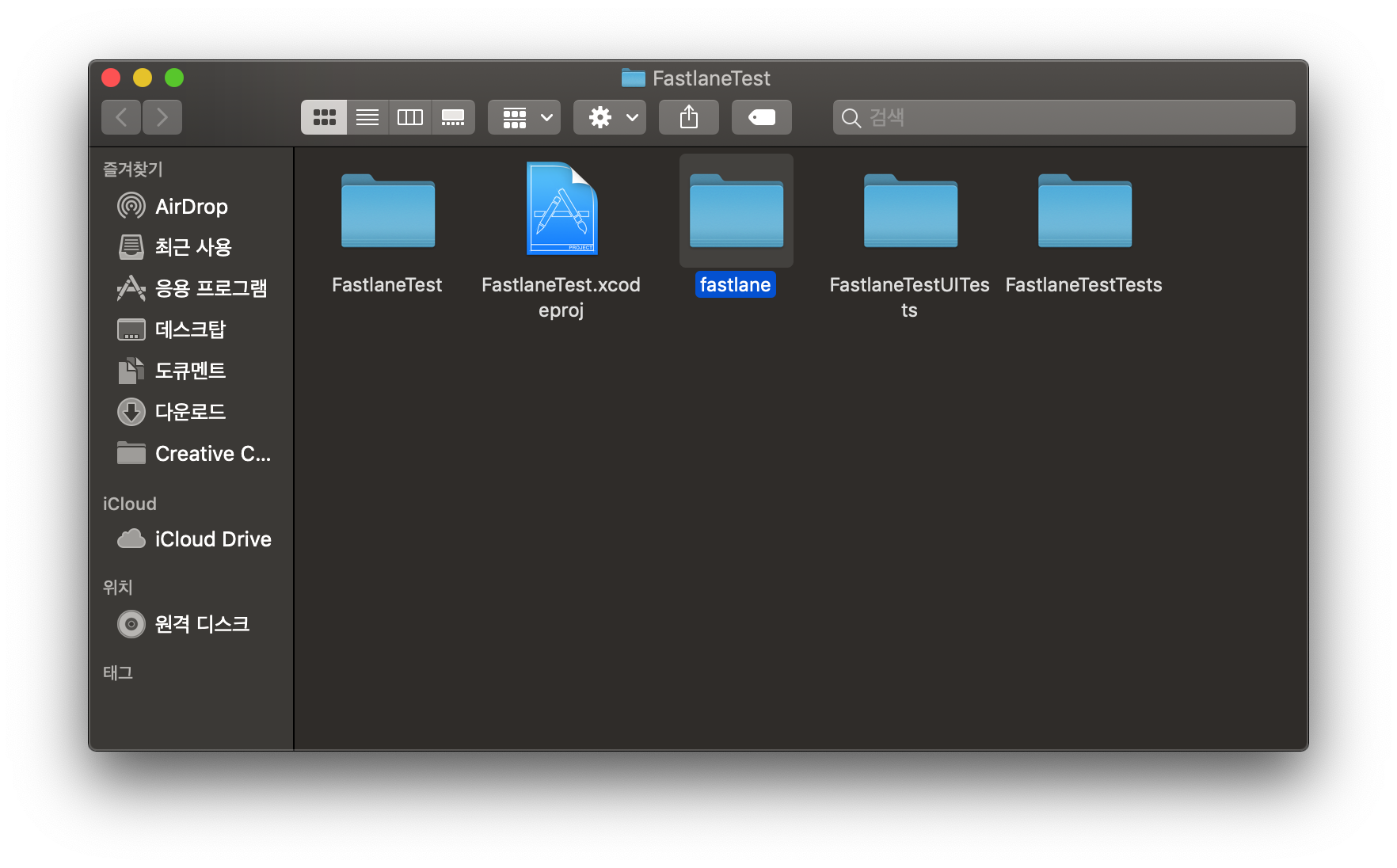Close the Finder window with red button
1397x868 pixels.
[x=111, y=78]
